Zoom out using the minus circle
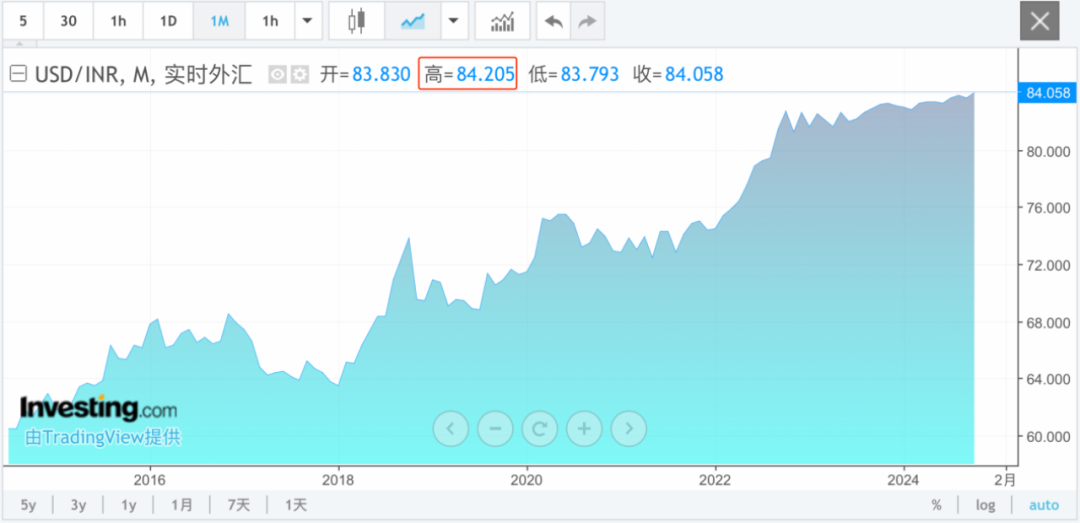 coord(494,429)
